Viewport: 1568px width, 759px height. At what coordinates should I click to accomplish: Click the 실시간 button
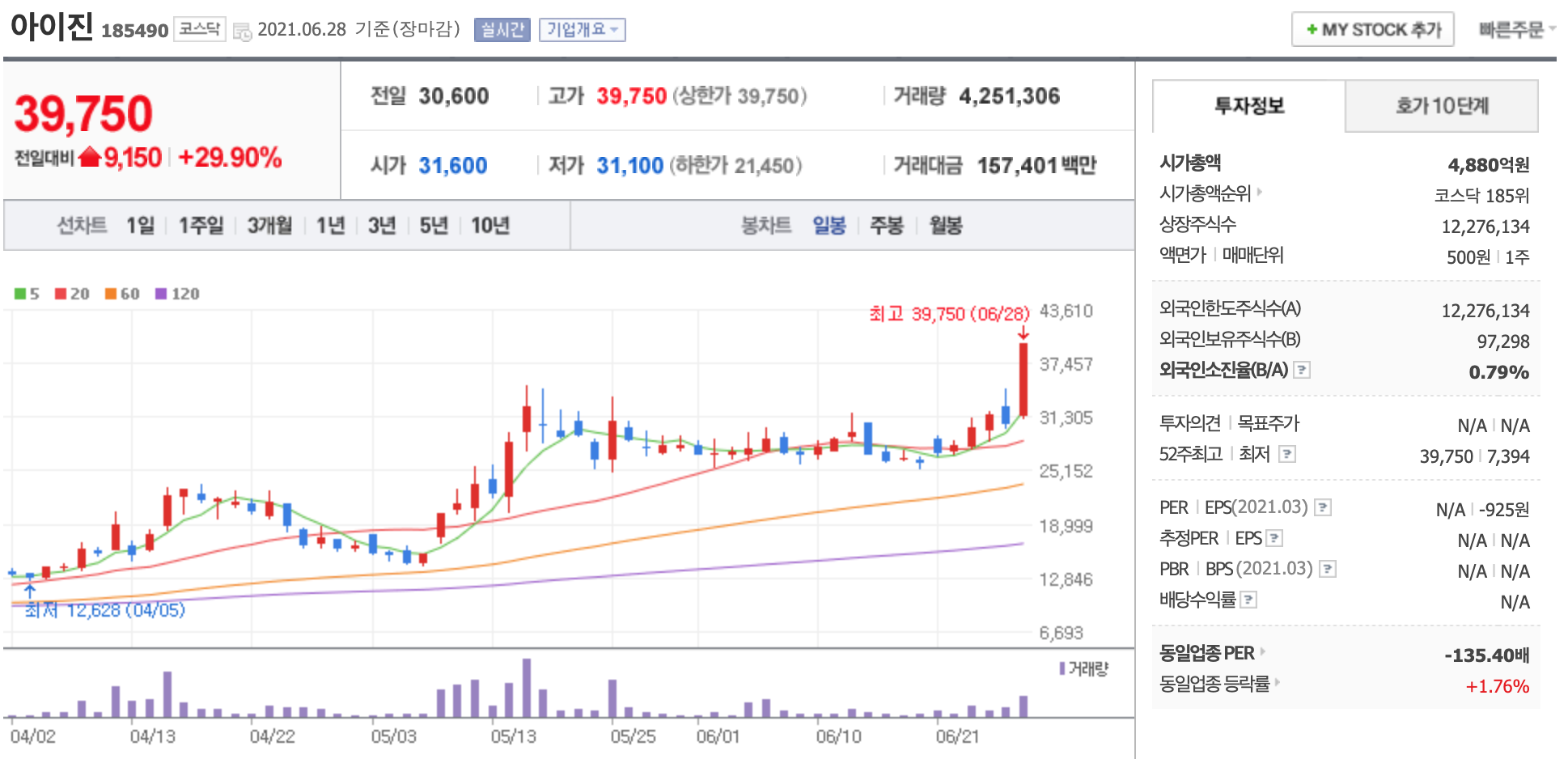click(502, 30)
